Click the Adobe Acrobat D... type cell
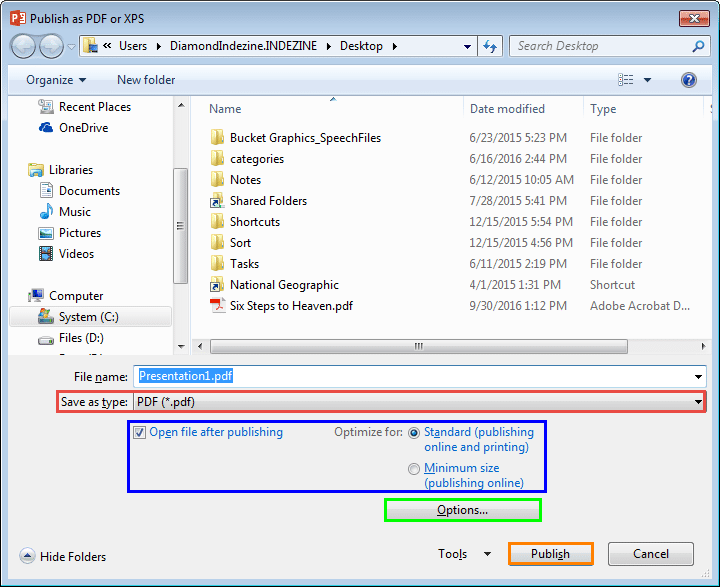The height and width of the screenshot is (587, 720). click(640, 306)
